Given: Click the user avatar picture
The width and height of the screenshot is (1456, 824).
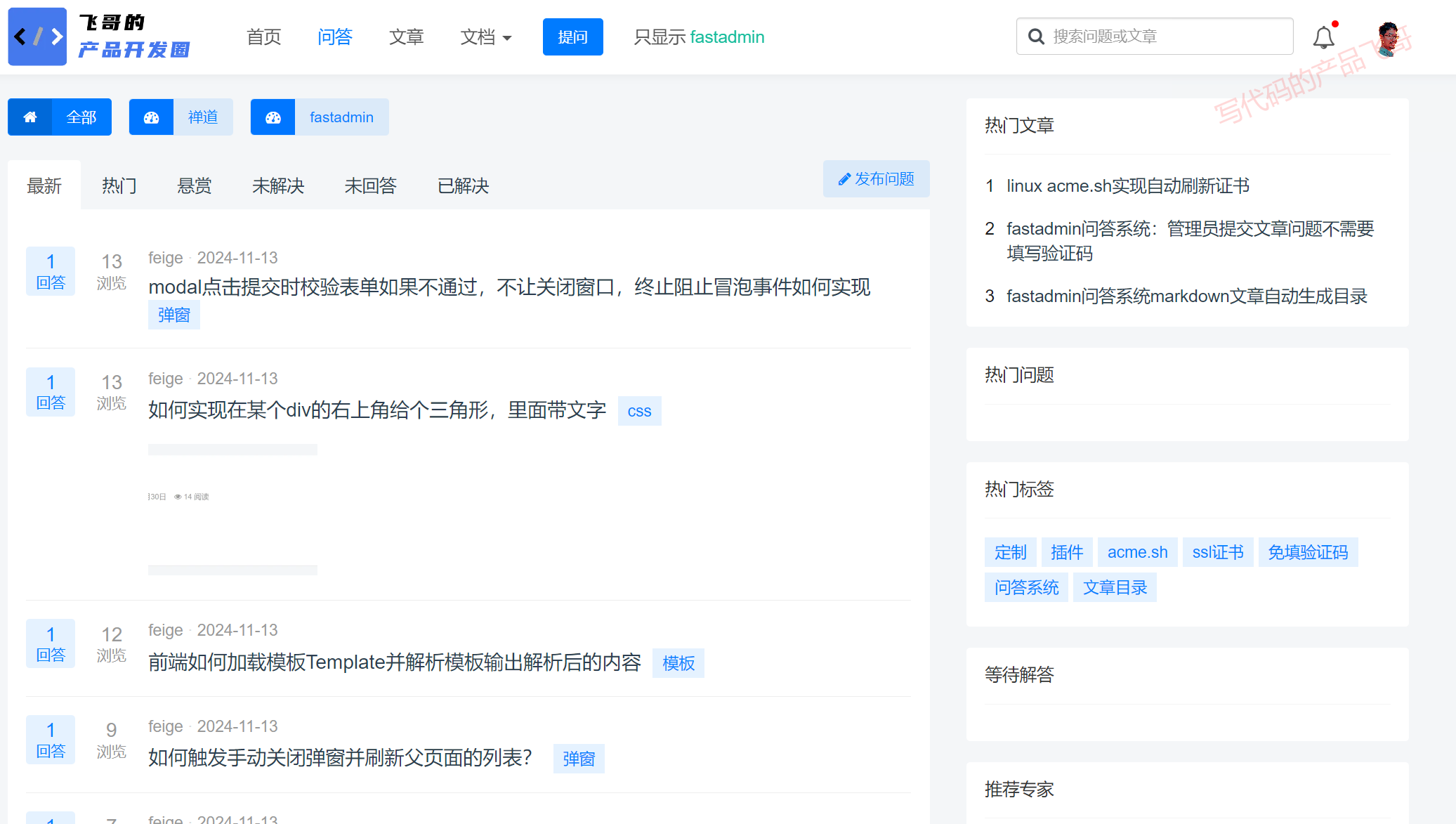Looking at the screenshot, I should [1388, 38].
